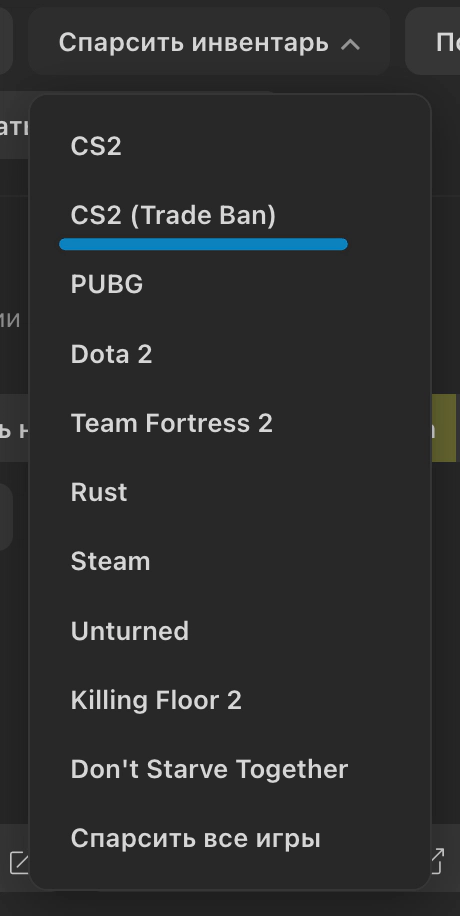
Task: Open the Спарсить инвентарь dropdown
Action: pyautogui.click(x=209, y=41)
